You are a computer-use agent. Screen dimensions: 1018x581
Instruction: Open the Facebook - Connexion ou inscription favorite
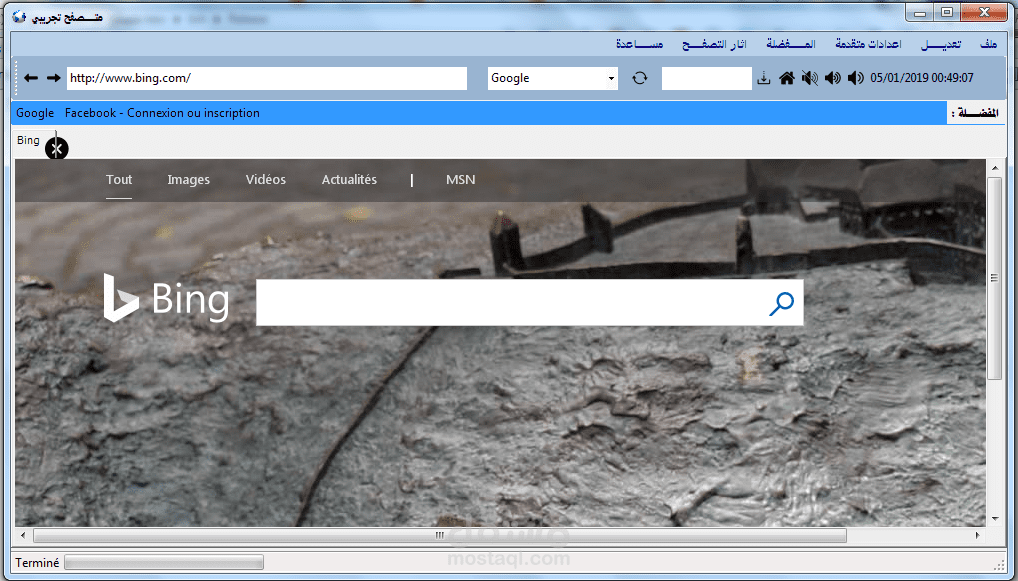click(x=162, y=113)
